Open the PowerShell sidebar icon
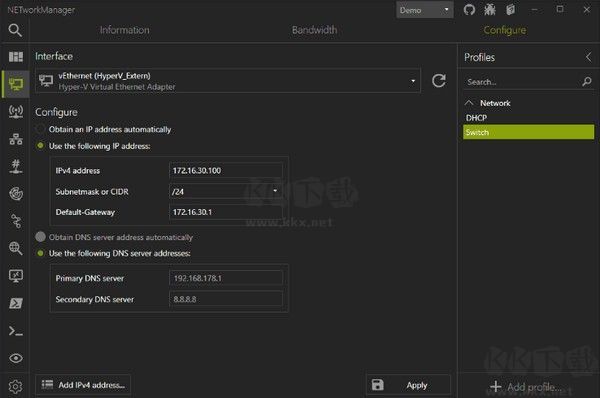 point(16,303)
